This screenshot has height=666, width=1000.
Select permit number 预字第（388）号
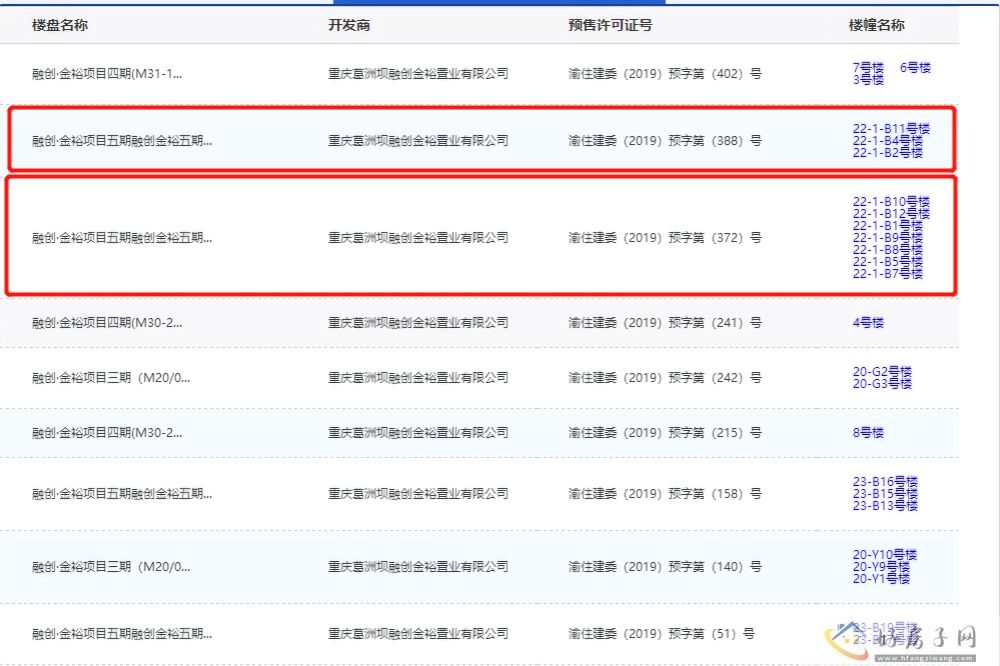pos(665,141)
